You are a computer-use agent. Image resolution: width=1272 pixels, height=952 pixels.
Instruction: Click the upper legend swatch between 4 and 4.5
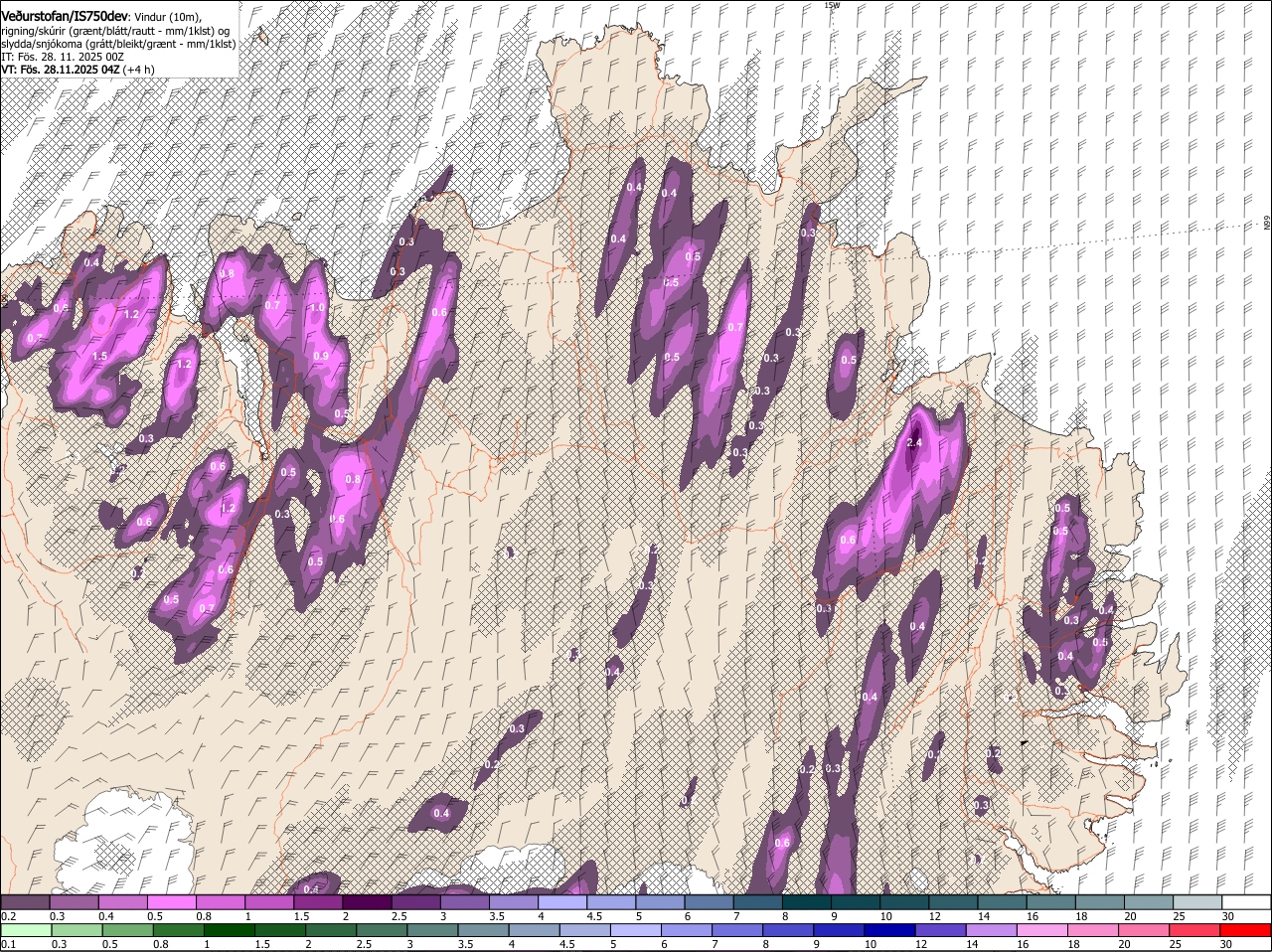[561, 902]
